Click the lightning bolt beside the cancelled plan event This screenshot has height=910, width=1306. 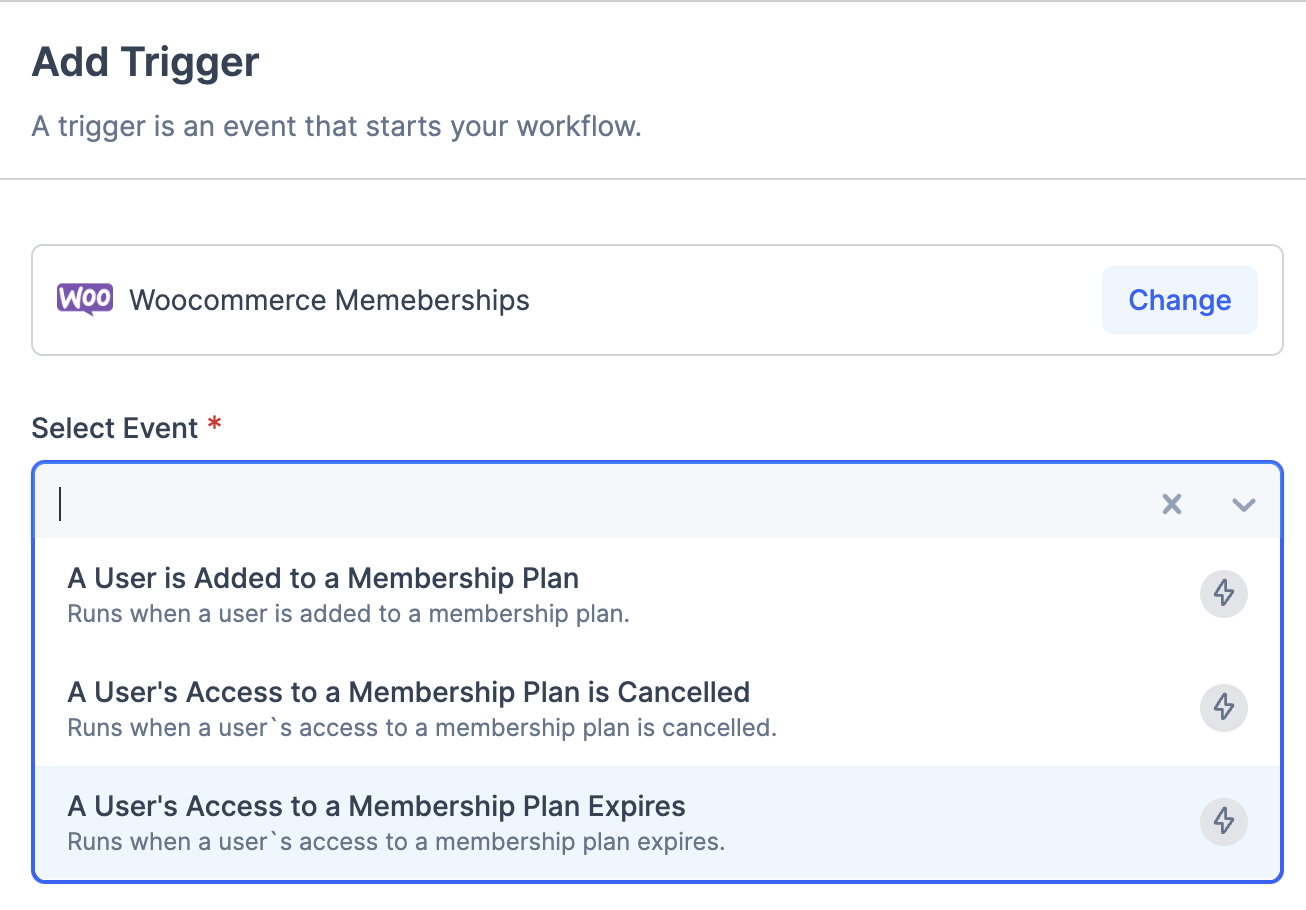click(1223, 707)
